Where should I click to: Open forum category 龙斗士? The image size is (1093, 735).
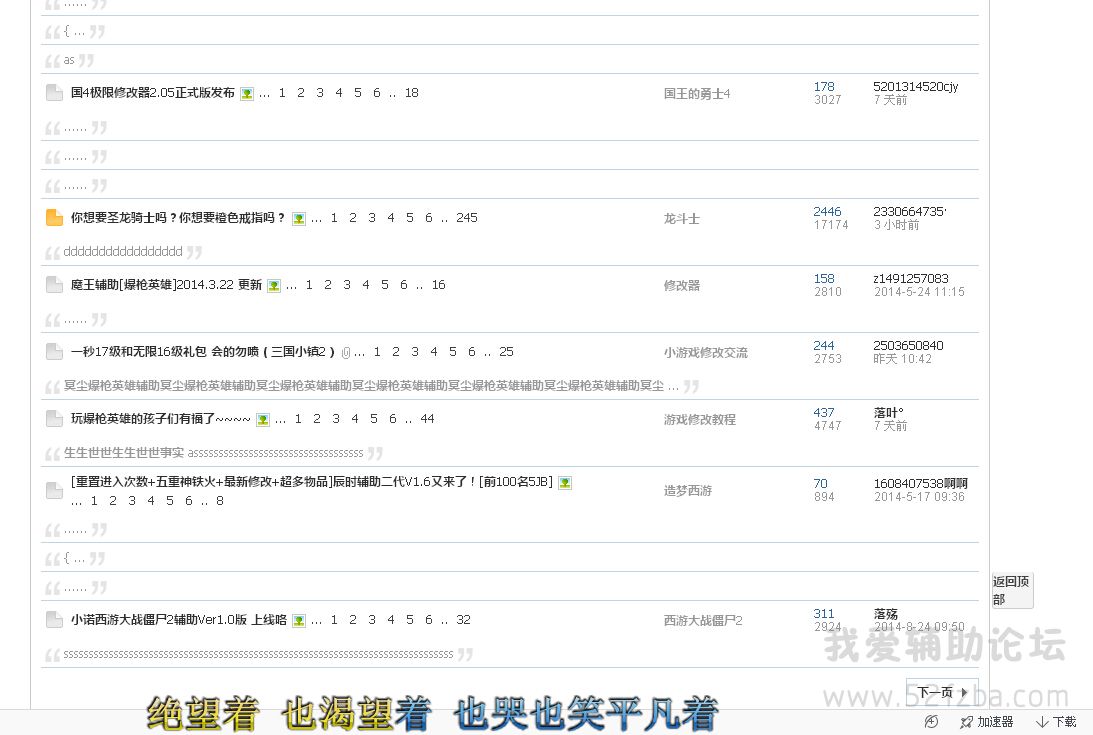coord(681,218)
